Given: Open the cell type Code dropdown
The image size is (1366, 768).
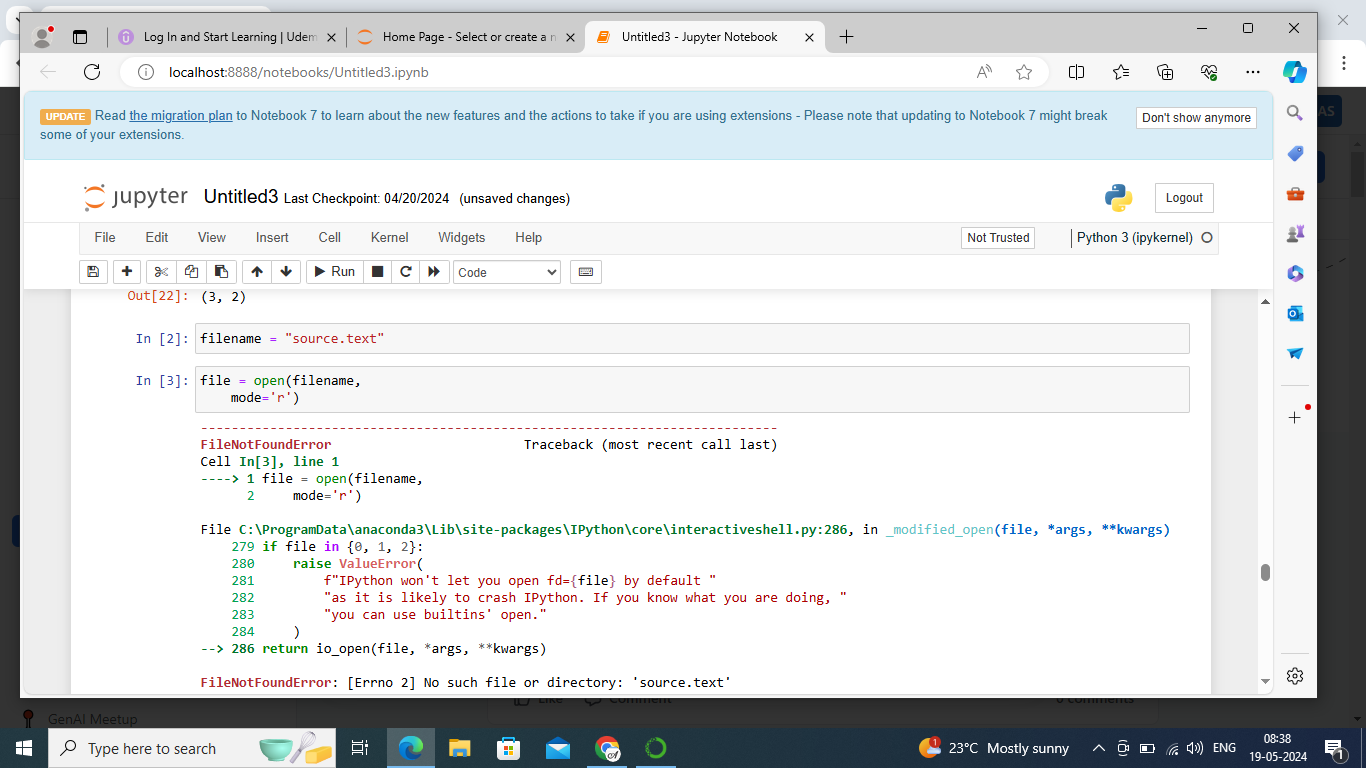Looking at the screenshot, I should click(507, 272).
